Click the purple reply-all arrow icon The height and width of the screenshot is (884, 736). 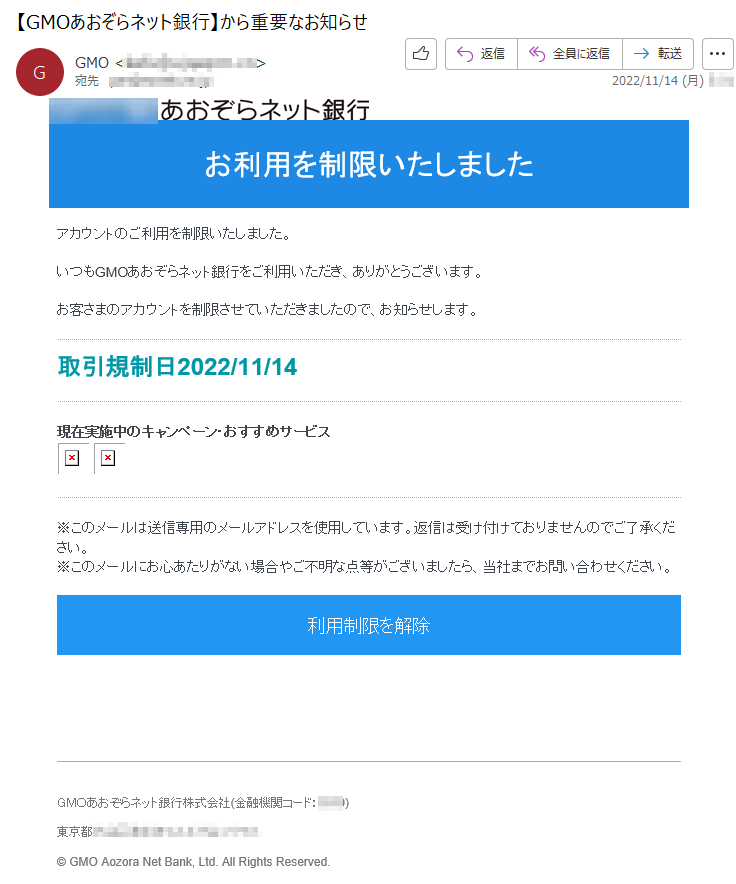[x=537, y=54]
